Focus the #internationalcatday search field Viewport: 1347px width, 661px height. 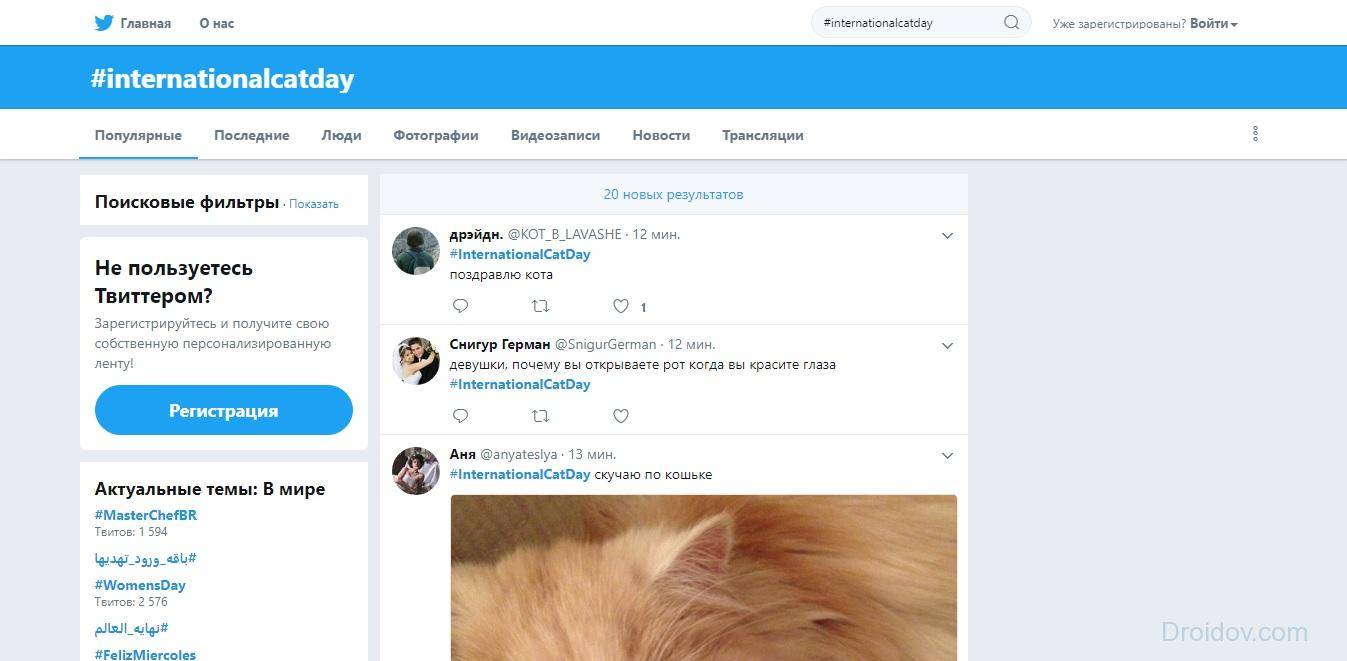point(905,23)
